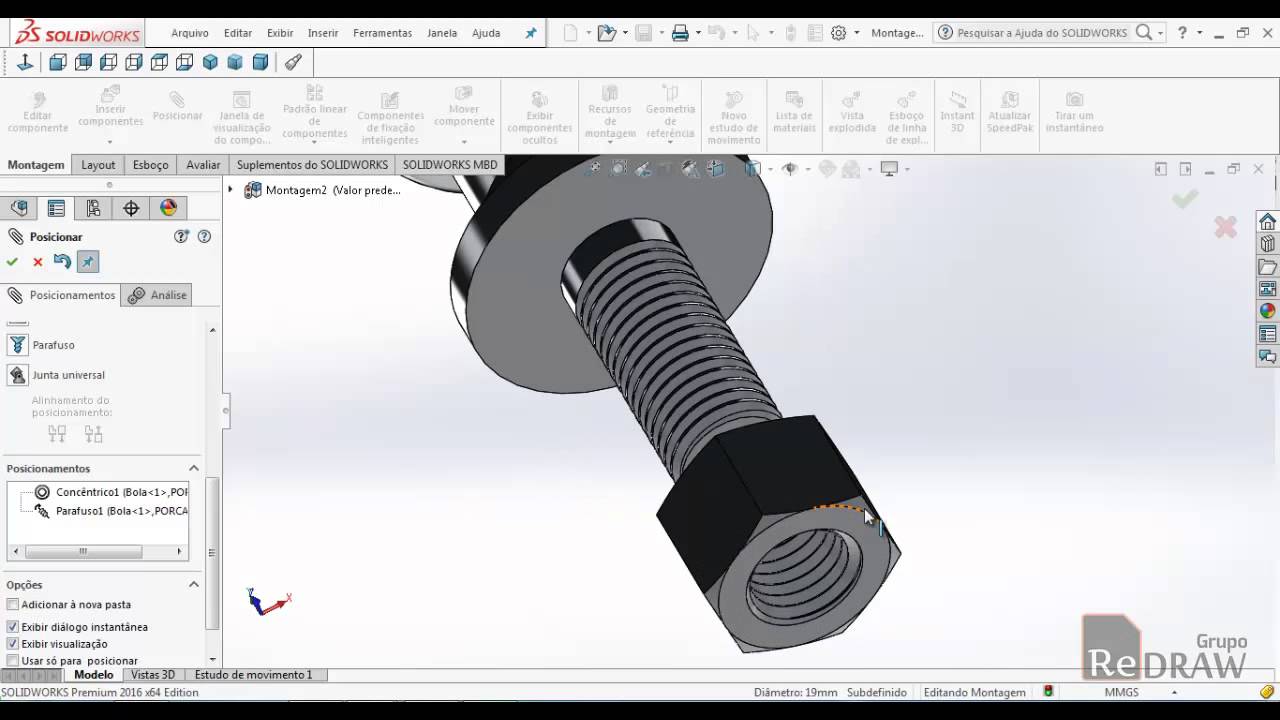Image resolution: width=1280 pixels, height=720 pixels.
Task: Click the flashlight icon in views toolbar
Action: (293, 63)
